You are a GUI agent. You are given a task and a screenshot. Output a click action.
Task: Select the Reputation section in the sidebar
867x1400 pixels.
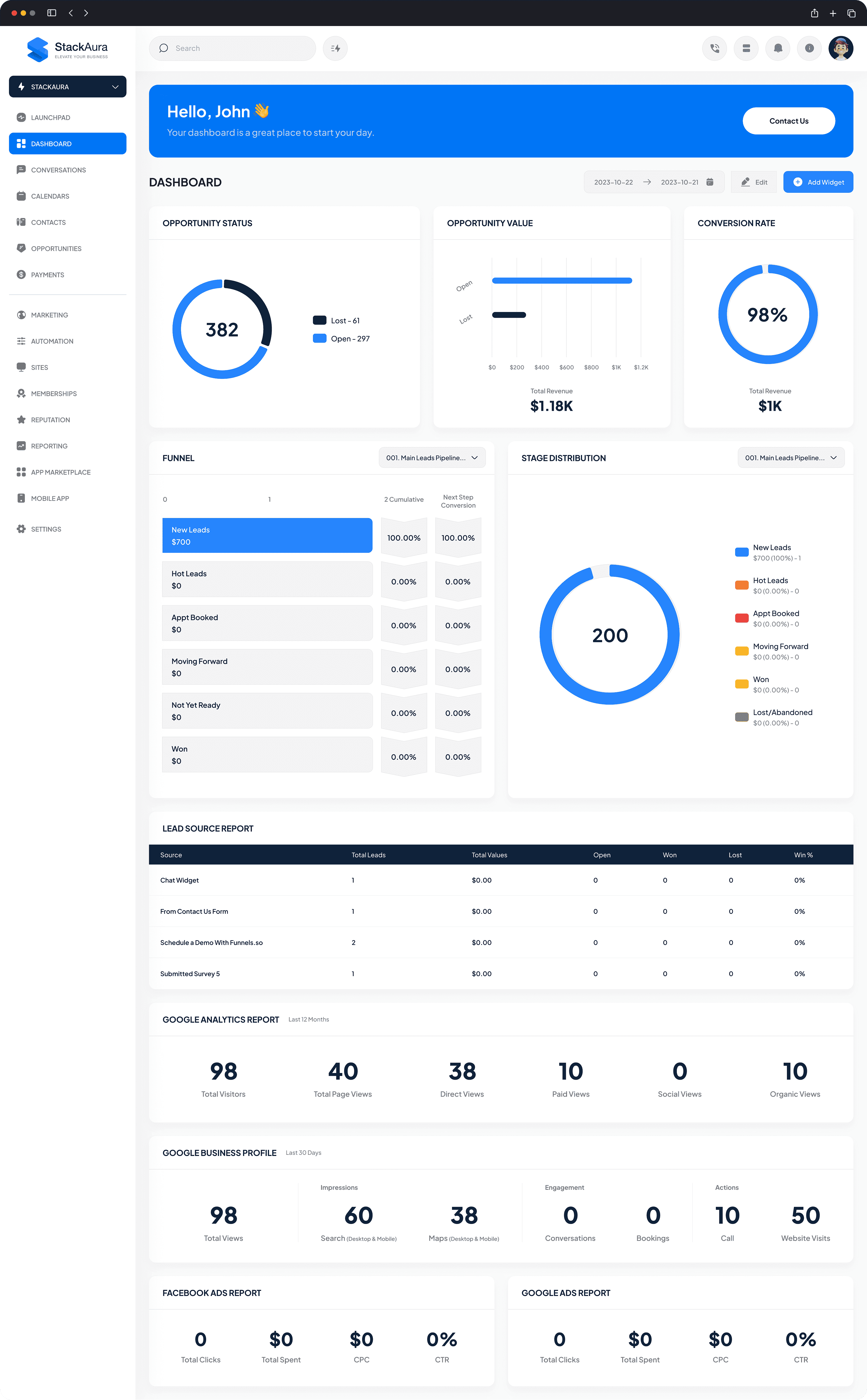pyautogui.click(x=50, y=419)
